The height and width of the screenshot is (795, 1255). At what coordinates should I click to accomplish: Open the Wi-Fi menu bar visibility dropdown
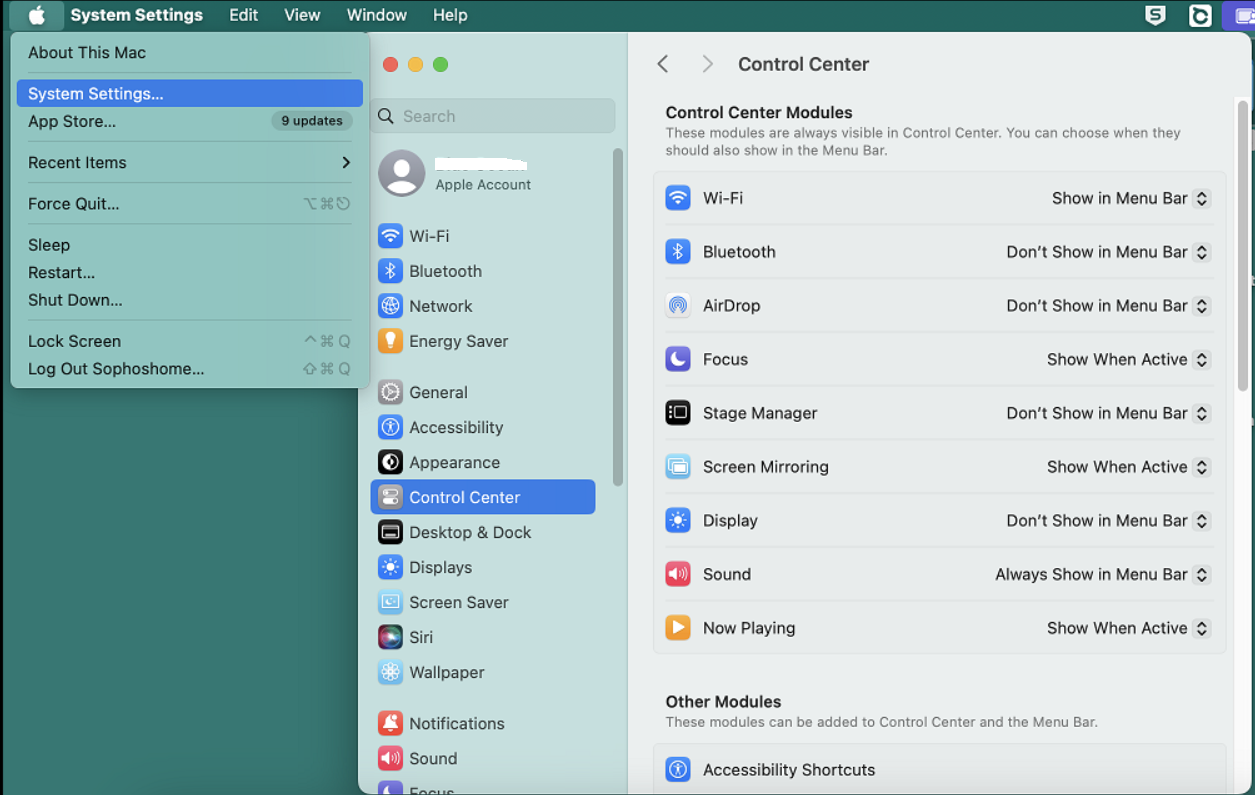coord(1130,198)
